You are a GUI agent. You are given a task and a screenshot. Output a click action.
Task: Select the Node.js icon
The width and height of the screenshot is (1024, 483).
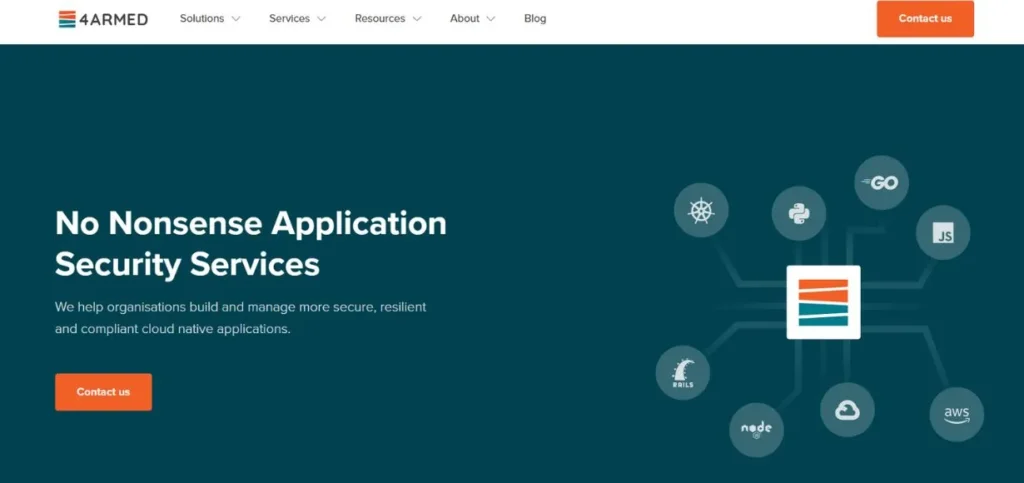click(x=756, y=429)
